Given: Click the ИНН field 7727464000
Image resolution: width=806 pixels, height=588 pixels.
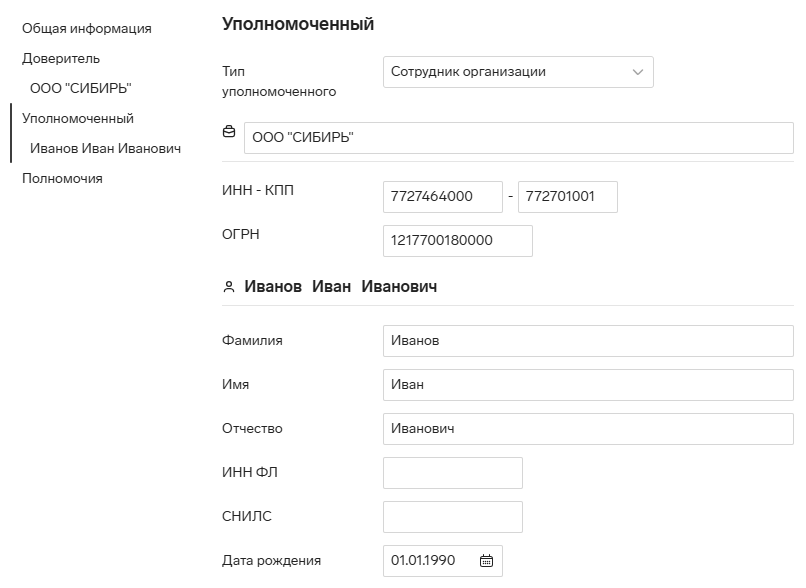Looking at the screenshot, I should pyautogui.click(x=443, y=197).
